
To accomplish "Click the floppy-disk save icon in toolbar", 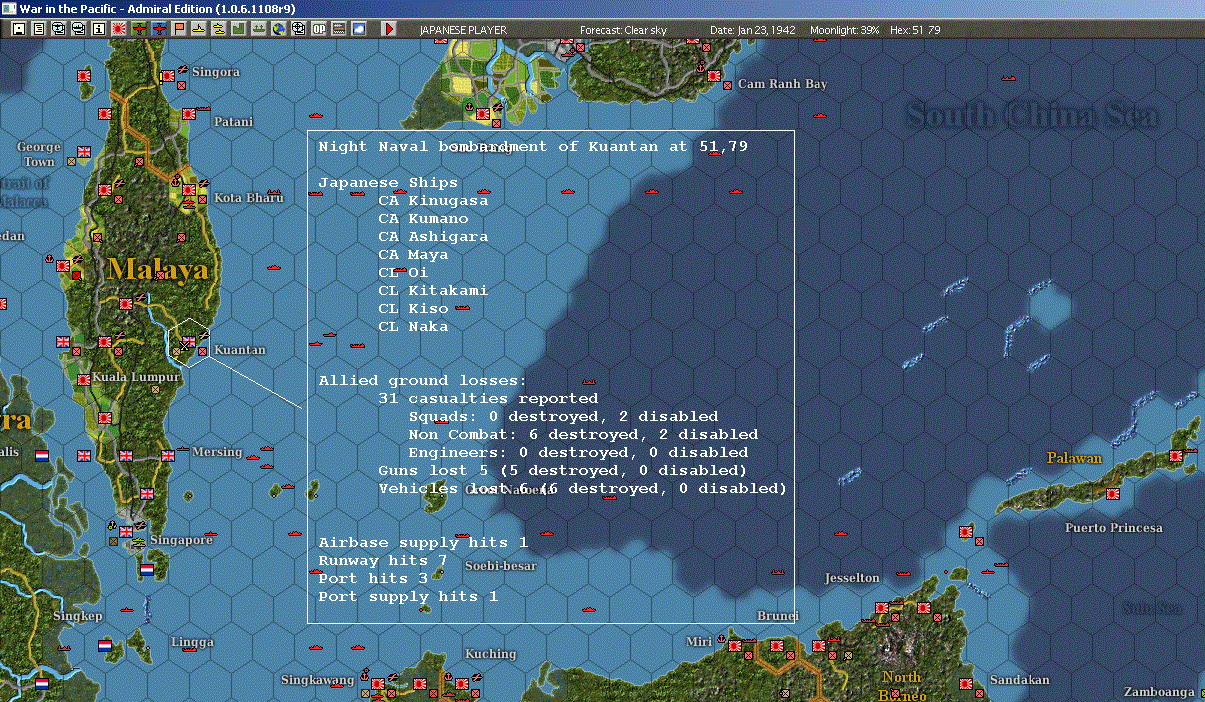I will click(19, 29).
